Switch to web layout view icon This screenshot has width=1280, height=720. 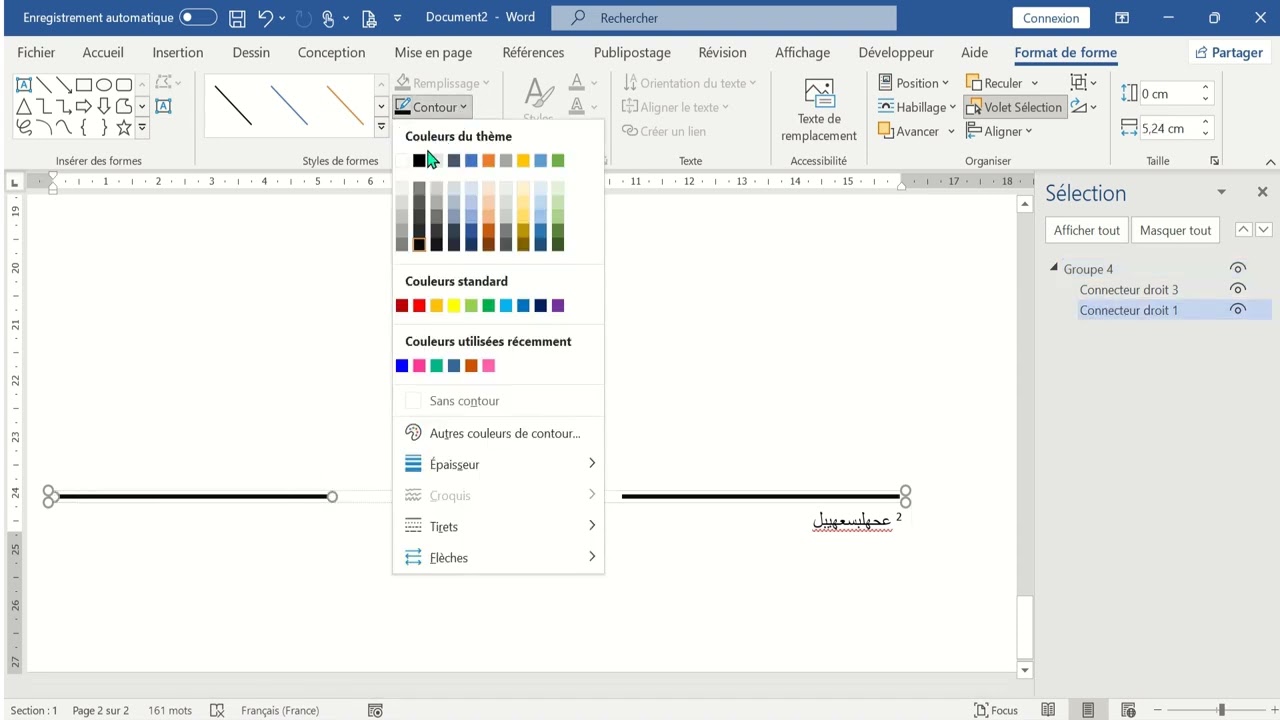point(1128,710)
